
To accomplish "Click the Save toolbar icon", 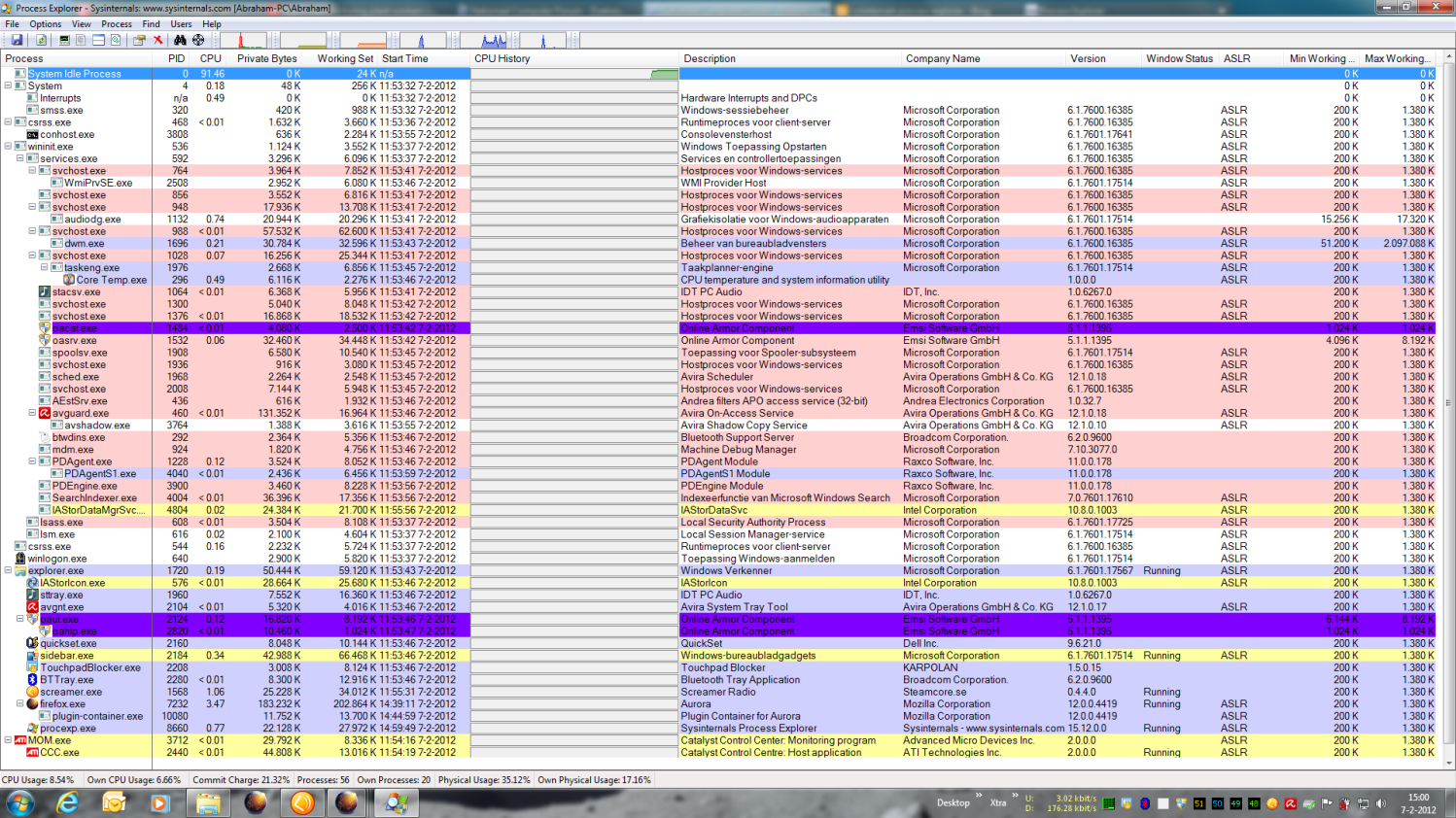I will tap(17, 40).
